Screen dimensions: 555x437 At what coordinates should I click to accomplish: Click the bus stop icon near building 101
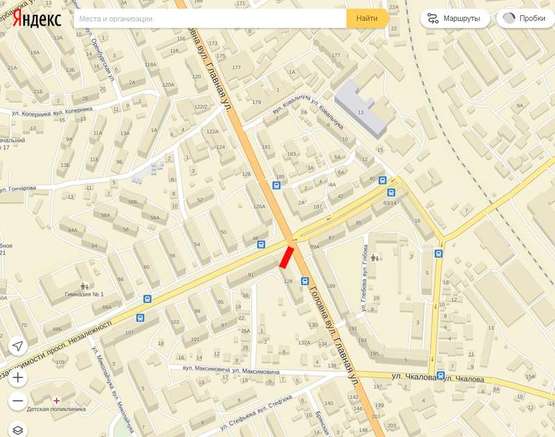pos(141,318)
